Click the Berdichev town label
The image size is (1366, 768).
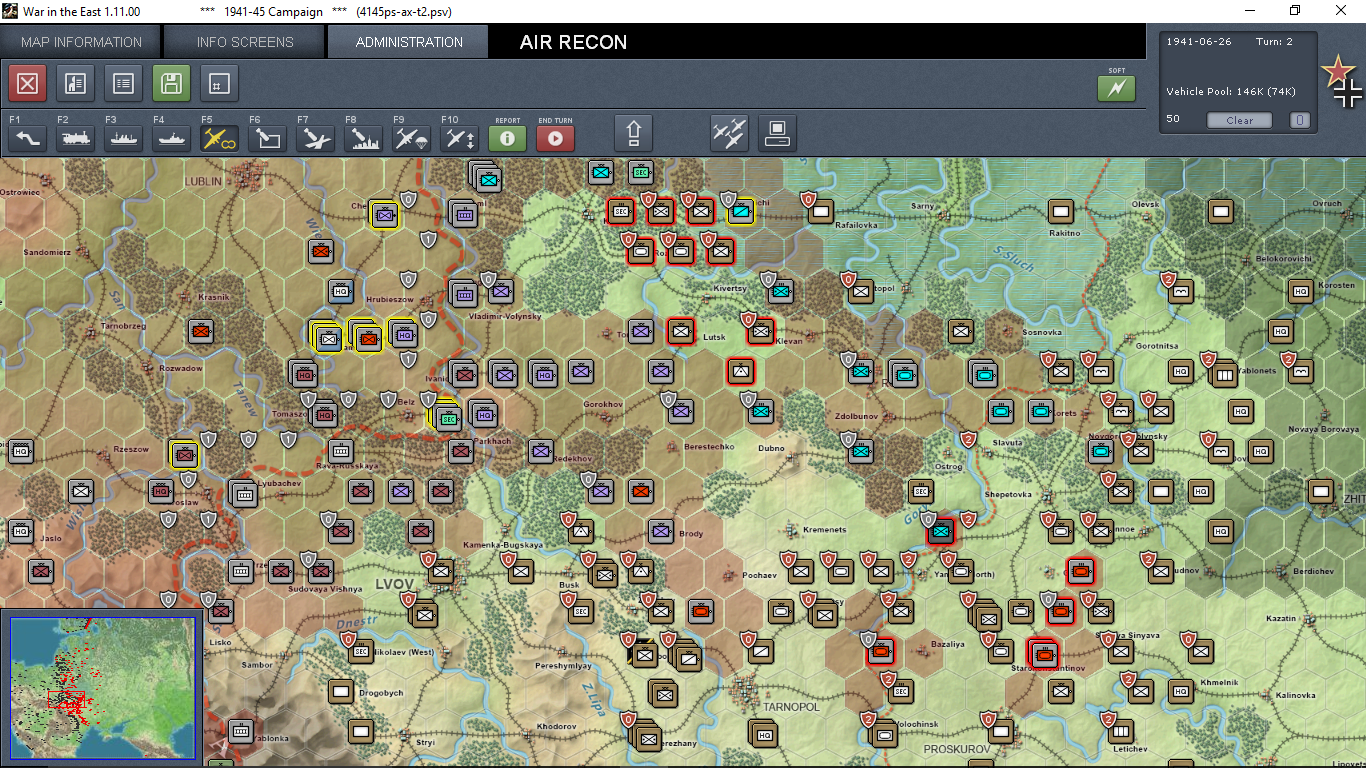coord(1312,571)
